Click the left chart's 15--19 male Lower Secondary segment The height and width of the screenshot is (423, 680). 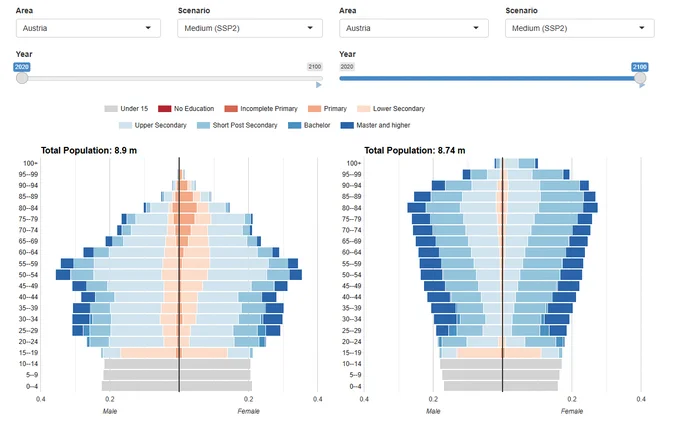click(x=149, y=353)
